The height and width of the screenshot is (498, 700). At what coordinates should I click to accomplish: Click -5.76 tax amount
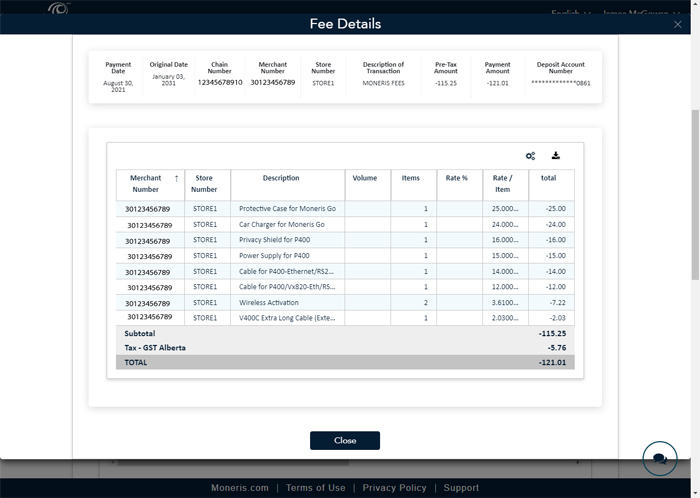point(557,348)
